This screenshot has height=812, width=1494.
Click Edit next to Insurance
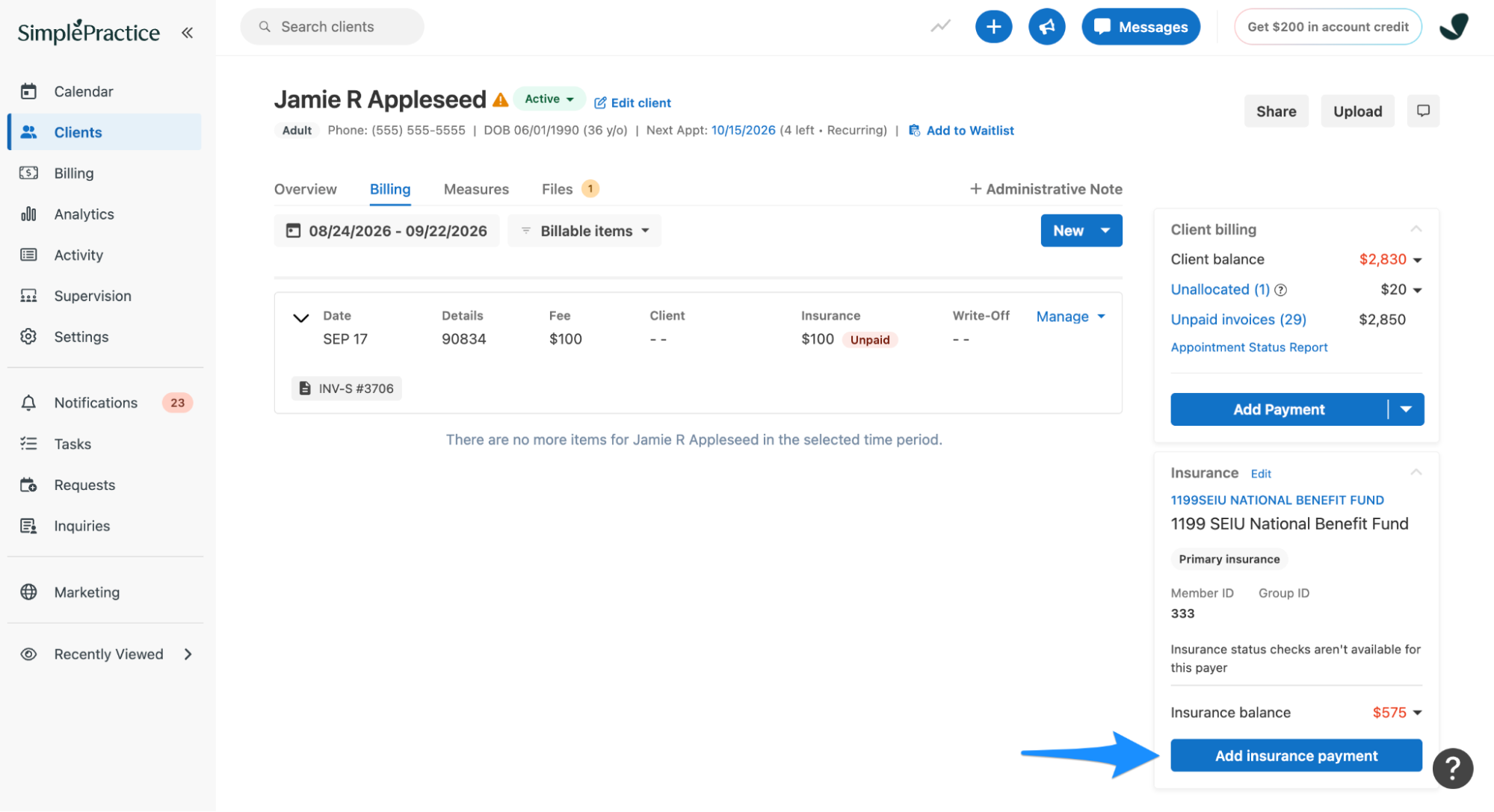pos(1261,474)
